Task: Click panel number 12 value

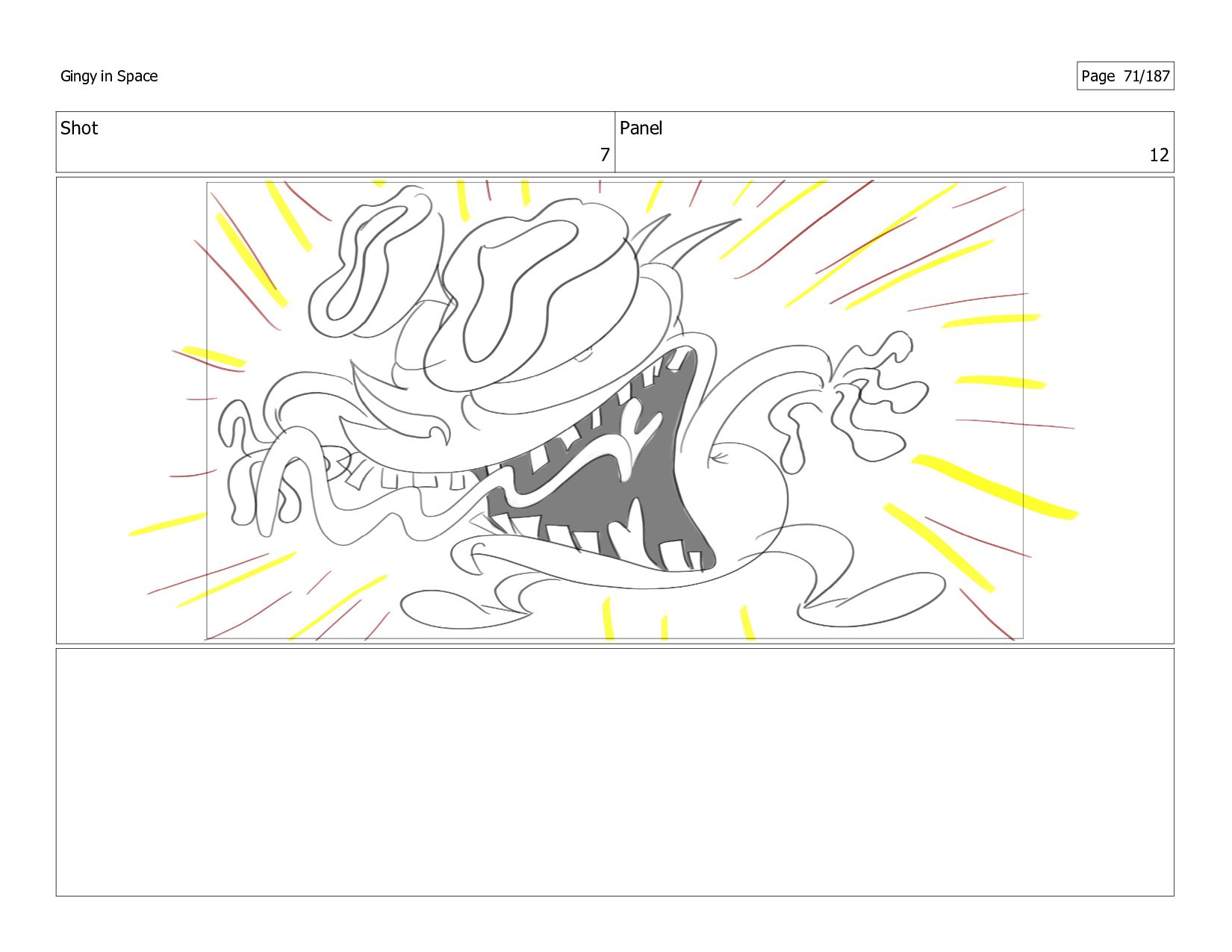Action: [x=1159, y=155]
